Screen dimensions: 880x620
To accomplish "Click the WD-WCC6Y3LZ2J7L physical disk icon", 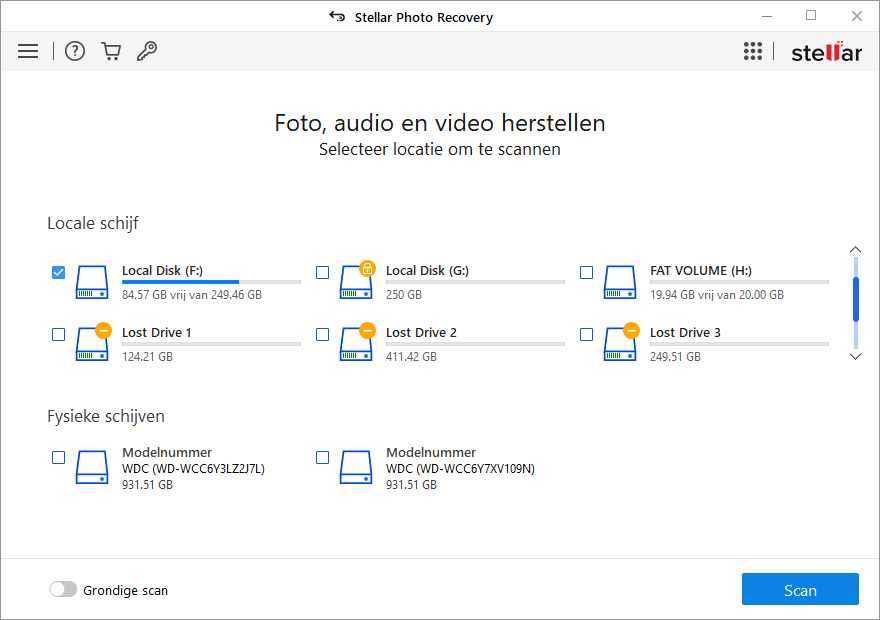I will pyautogui.click(x=92, y=467).
